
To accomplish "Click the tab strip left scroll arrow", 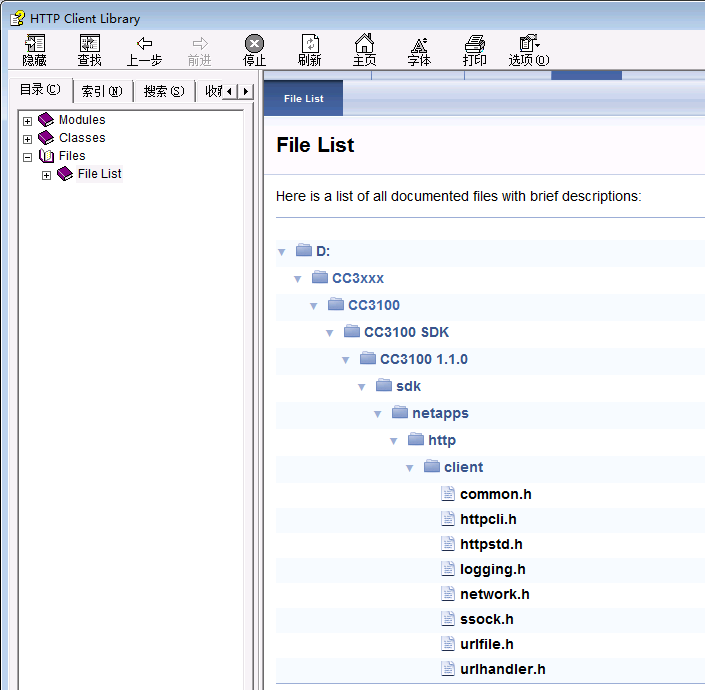I will coord(230,92).
